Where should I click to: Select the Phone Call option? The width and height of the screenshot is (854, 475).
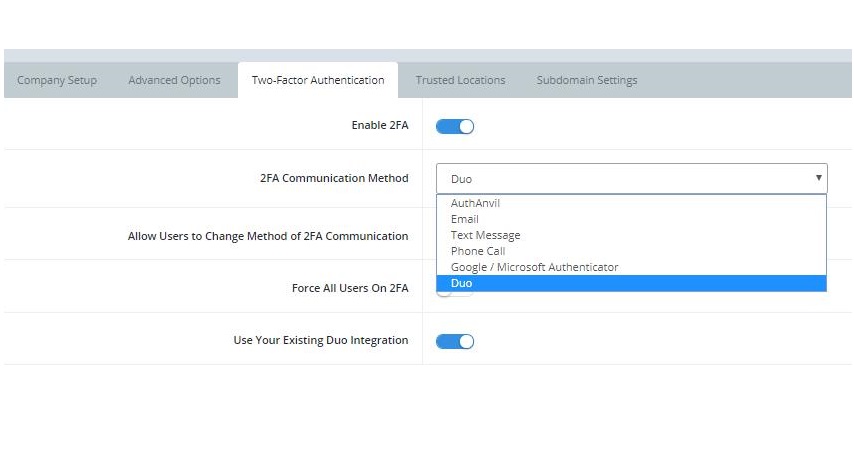click(478, 251)
